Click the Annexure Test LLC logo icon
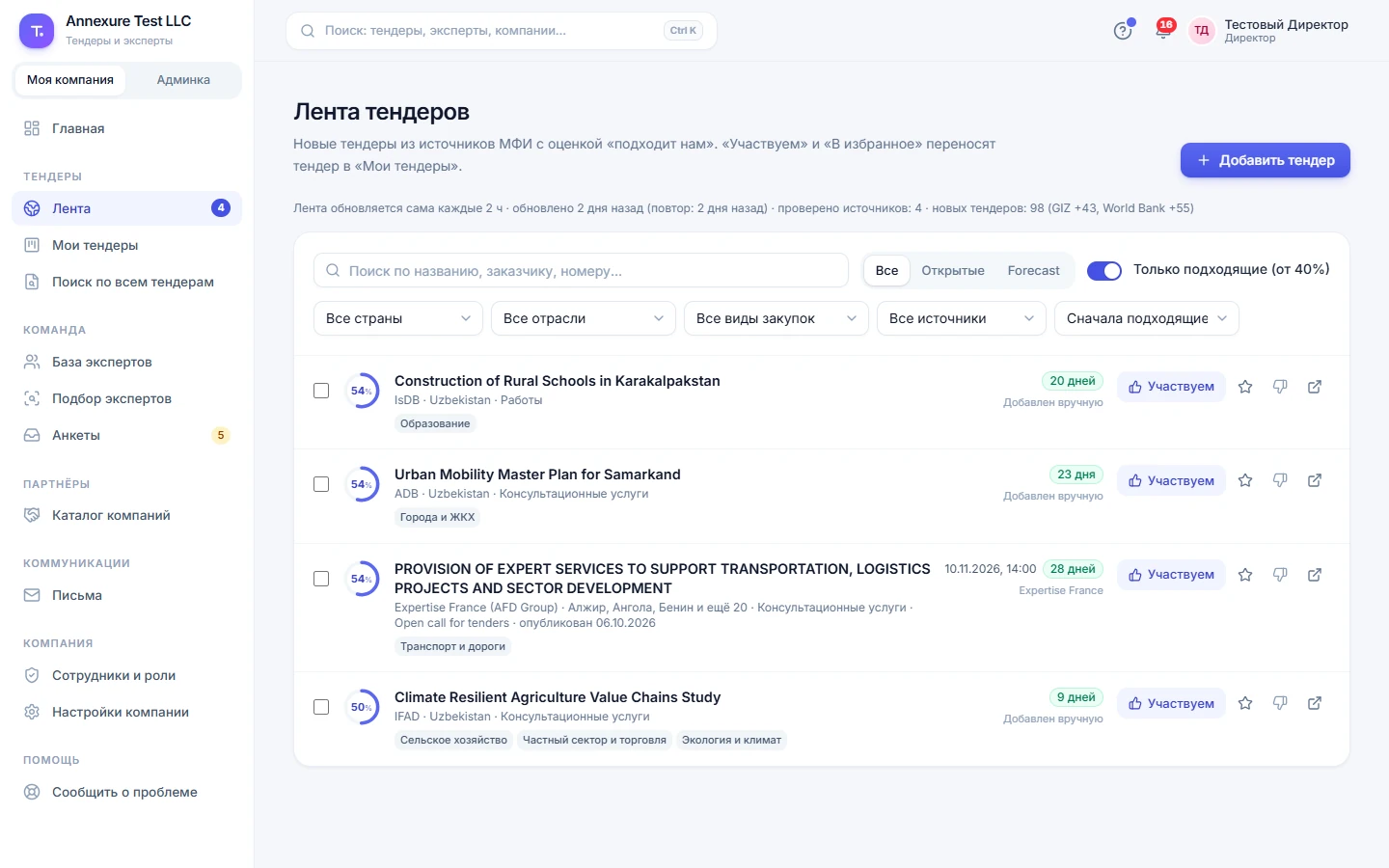Image resolution: width=1389 pixels, height=868 pixels. [37, 31]
